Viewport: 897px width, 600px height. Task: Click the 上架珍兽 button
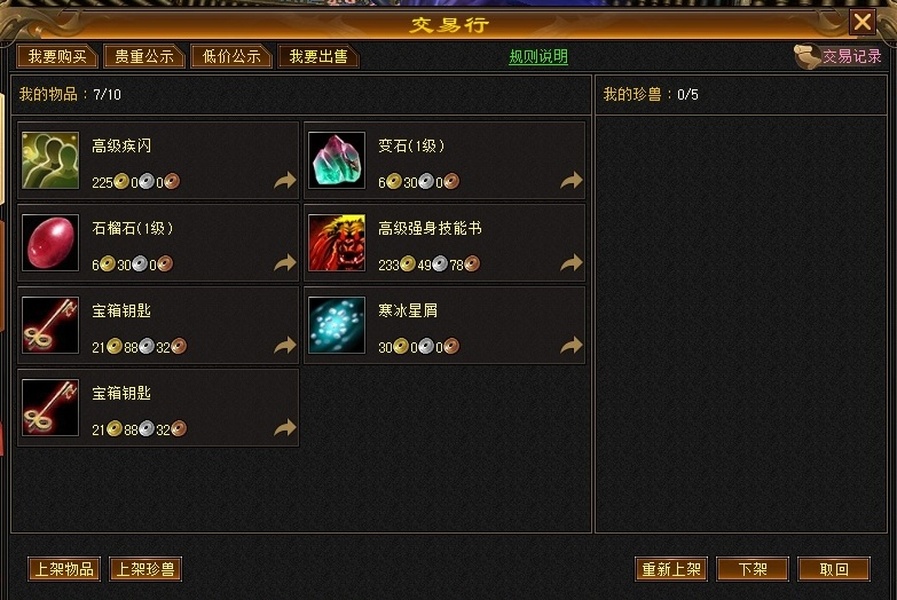tap(145, 569)
